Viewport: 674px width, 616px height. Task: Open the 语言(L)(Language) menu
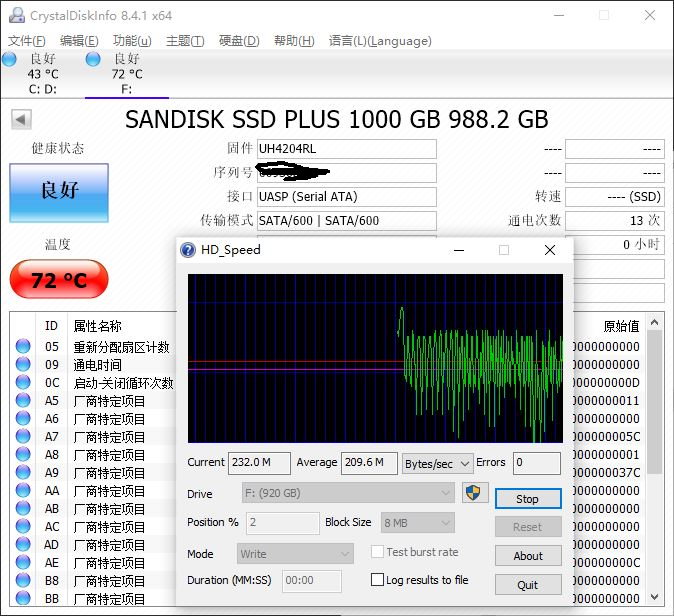click(380, 41)
